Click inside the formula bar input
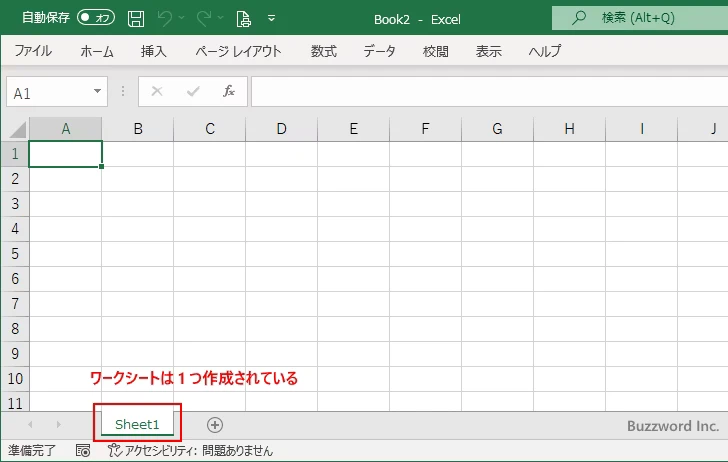The image size is (728, 462). [489, 91]
